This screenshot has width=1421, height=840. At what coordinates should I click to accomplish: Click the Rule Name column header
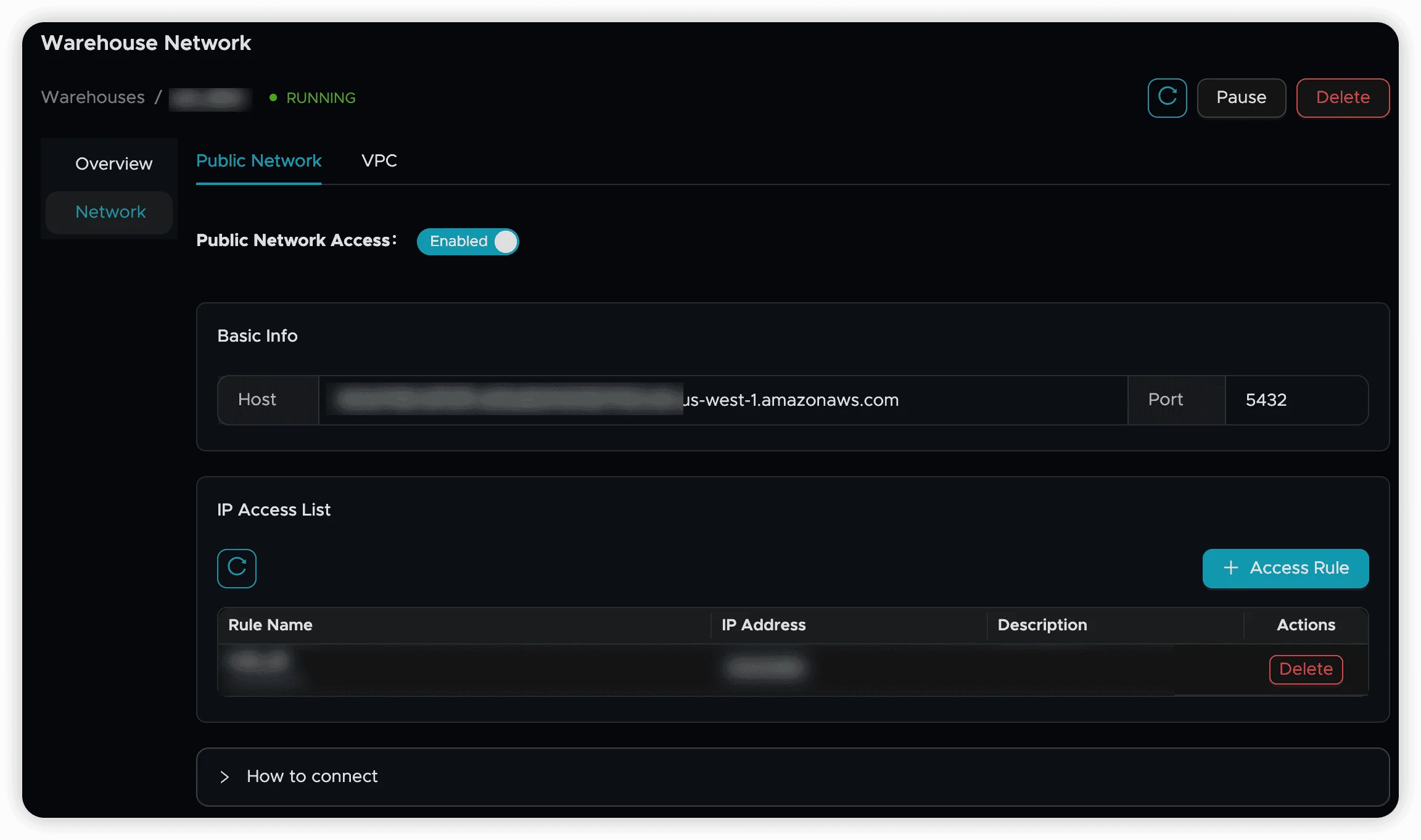click(270, 625)
